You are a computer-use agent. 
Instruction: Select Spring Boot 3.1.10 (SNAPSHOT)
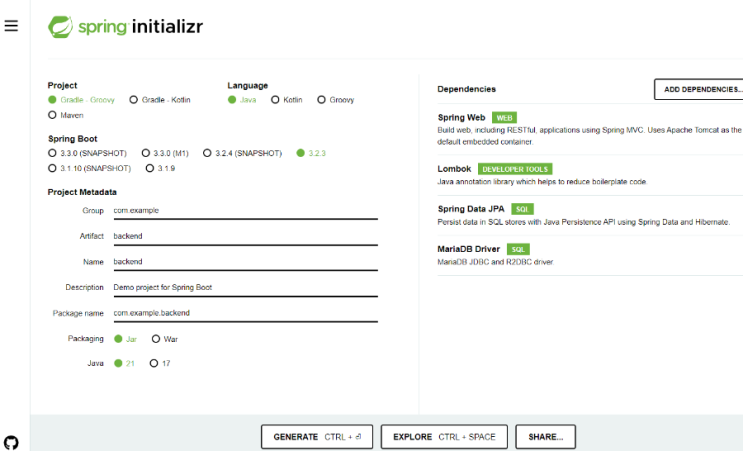point(90,168)
